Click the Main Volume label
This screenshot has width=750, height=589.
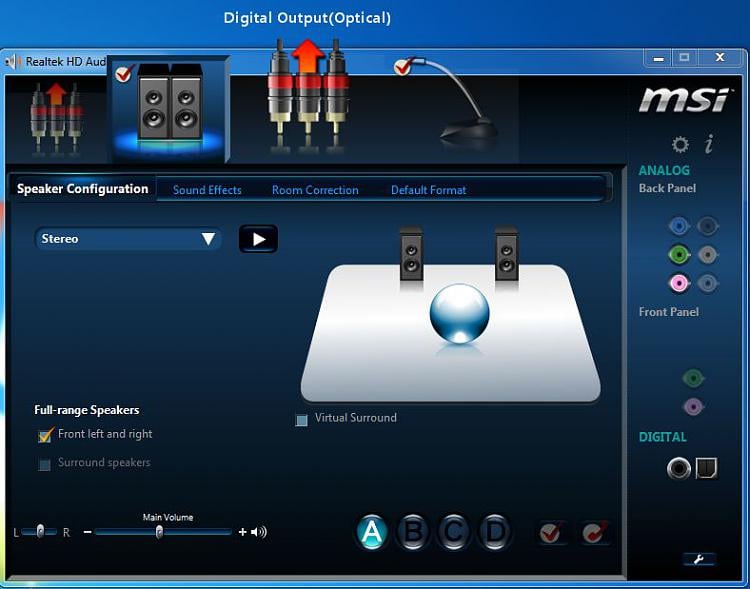[x=168, y=517]
